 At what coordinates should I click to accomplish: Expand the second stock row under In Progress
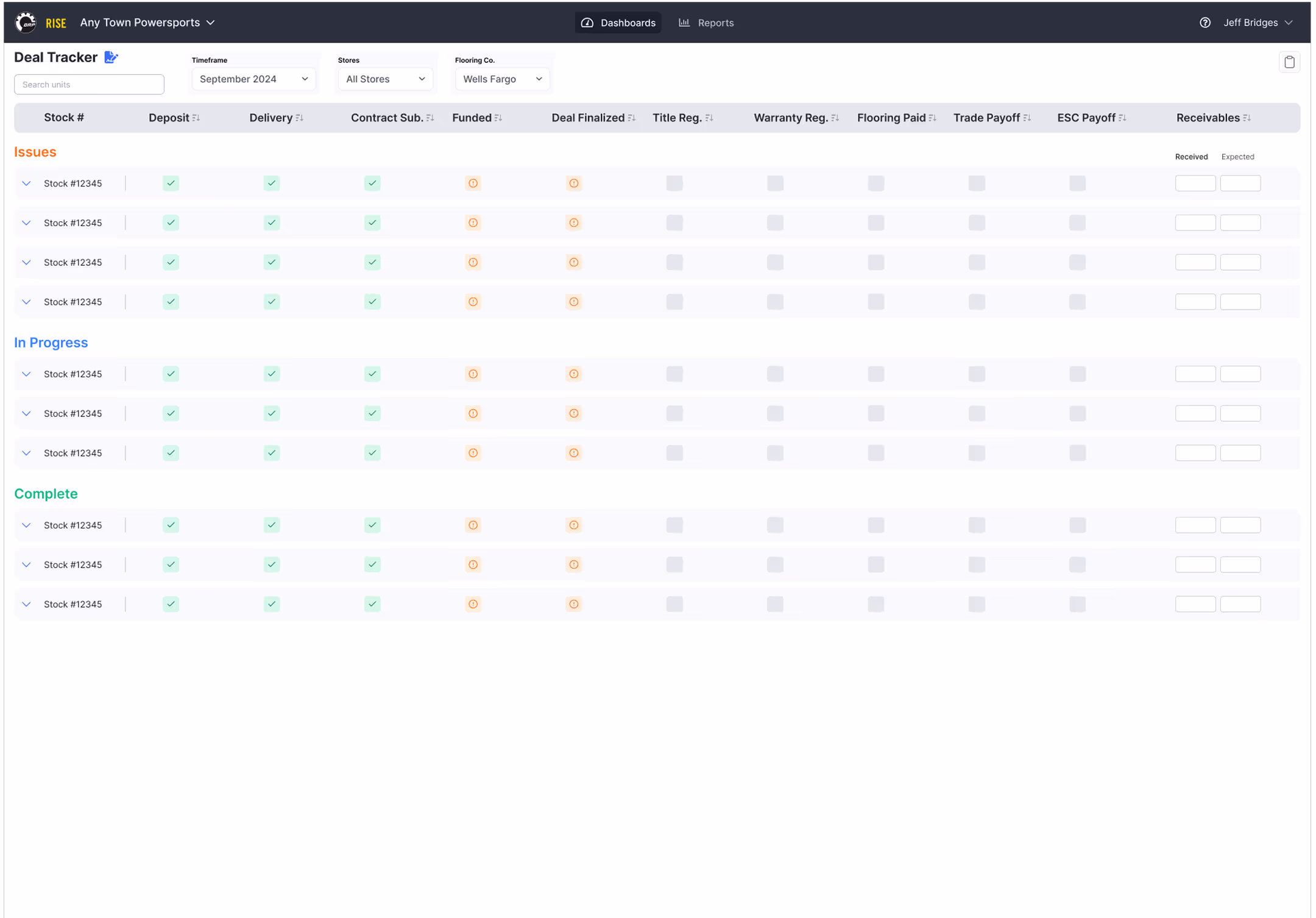pos(26,414)
